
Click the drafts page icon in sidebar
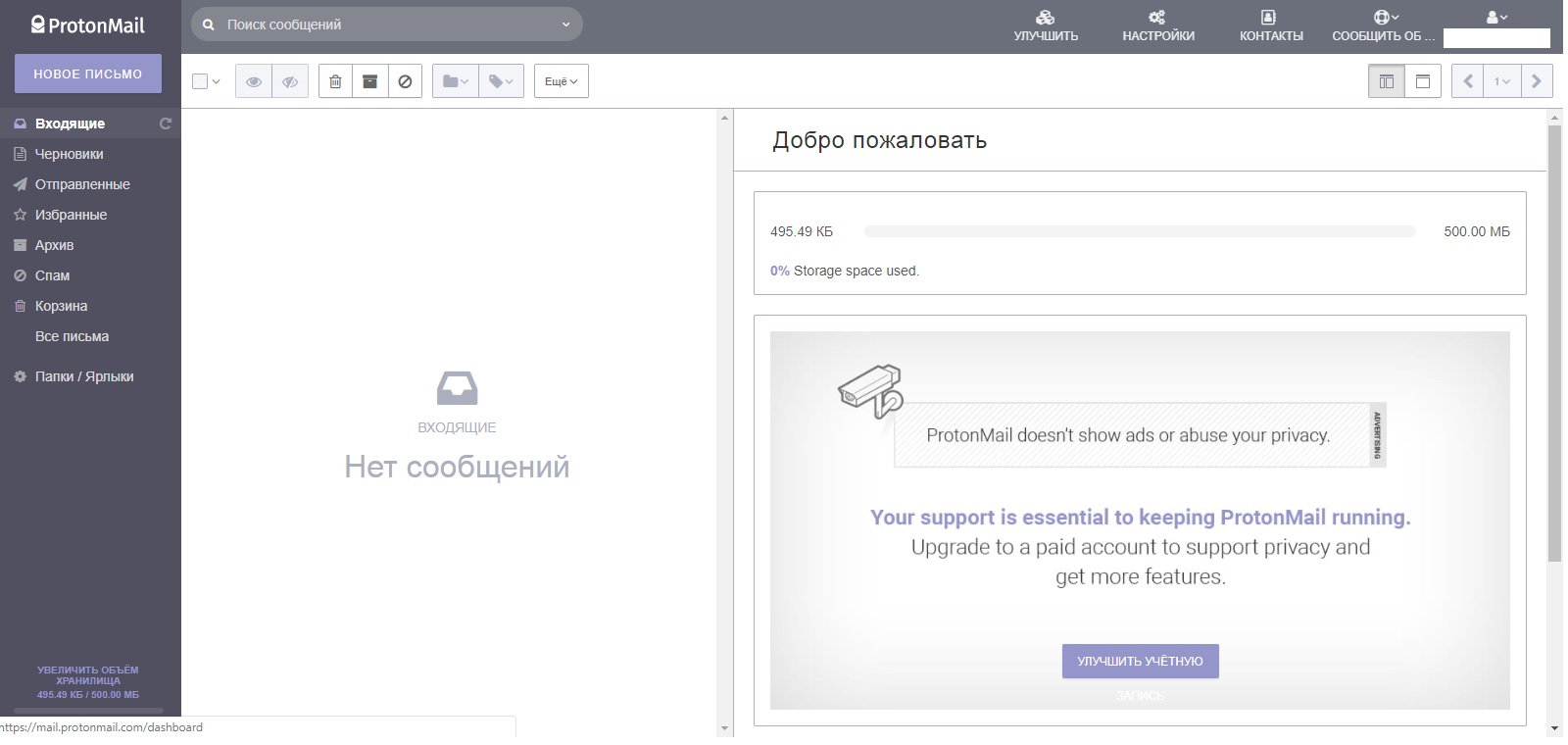[20, 154]
